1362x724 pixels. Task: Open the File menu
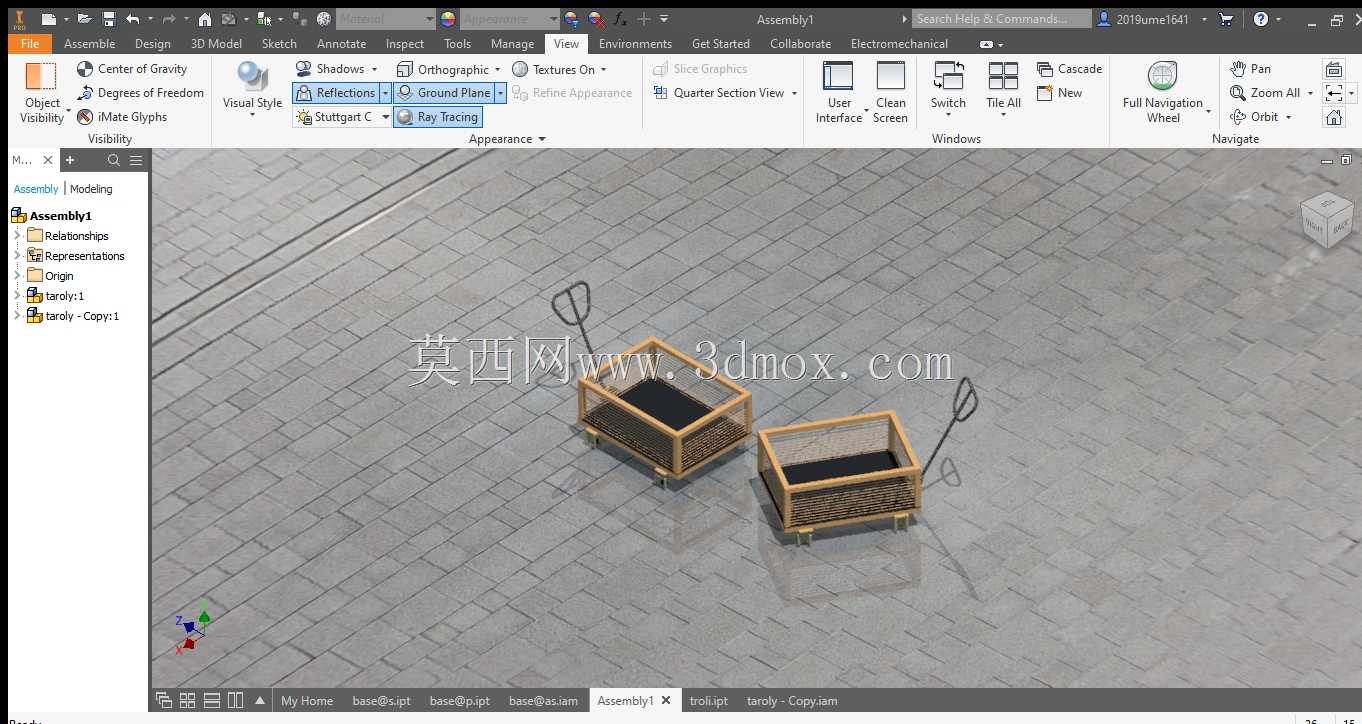coord(29,44)
